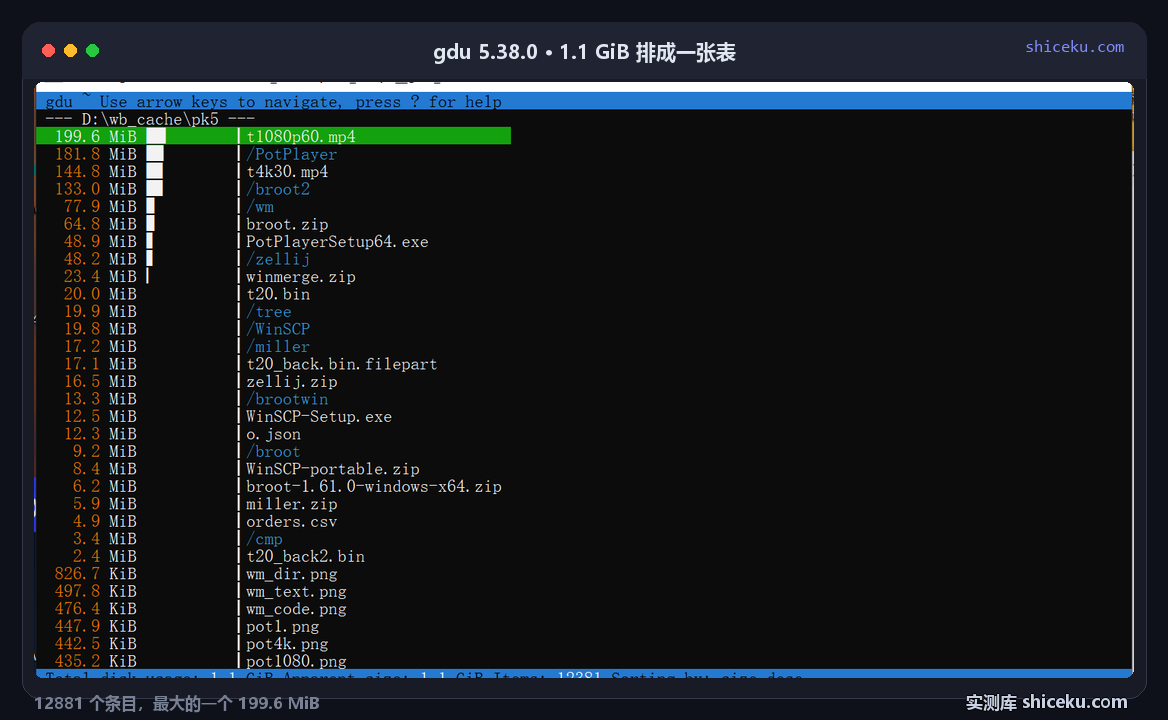Open the /miller directory
The width and height of the screenshot is (1168, 720).
(x=278, y=346)
